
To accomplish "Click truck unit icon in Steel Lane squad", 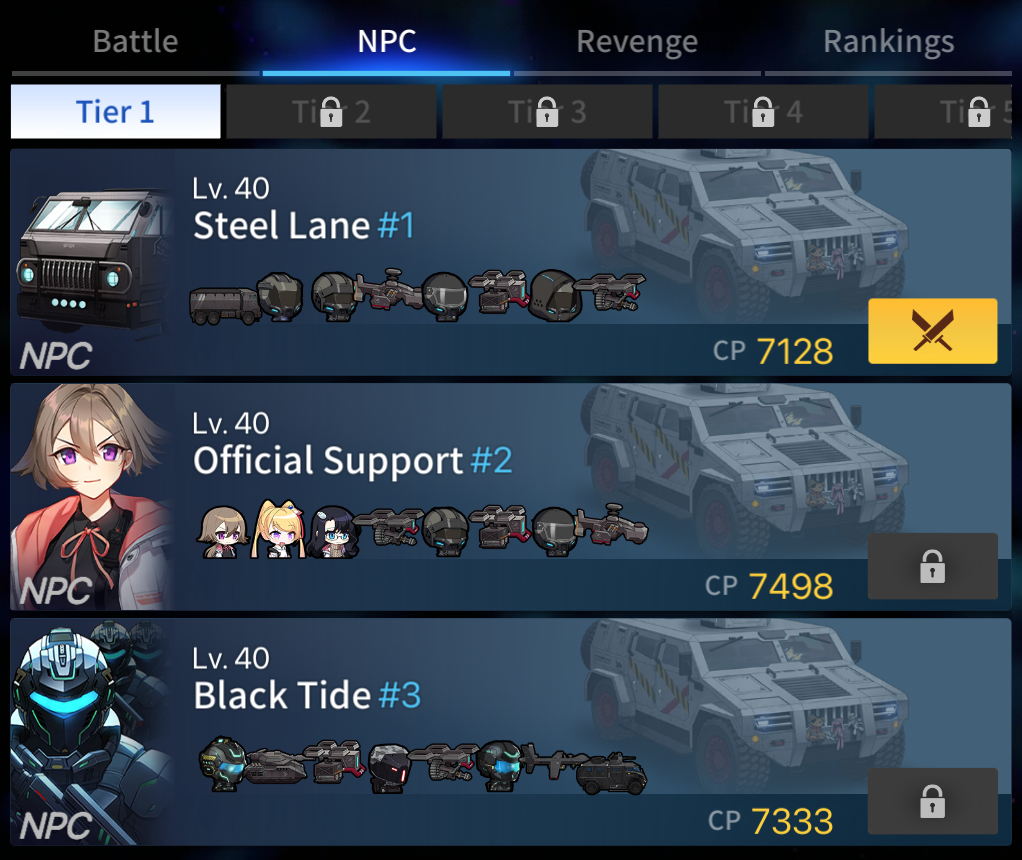I will click(223, 305).
